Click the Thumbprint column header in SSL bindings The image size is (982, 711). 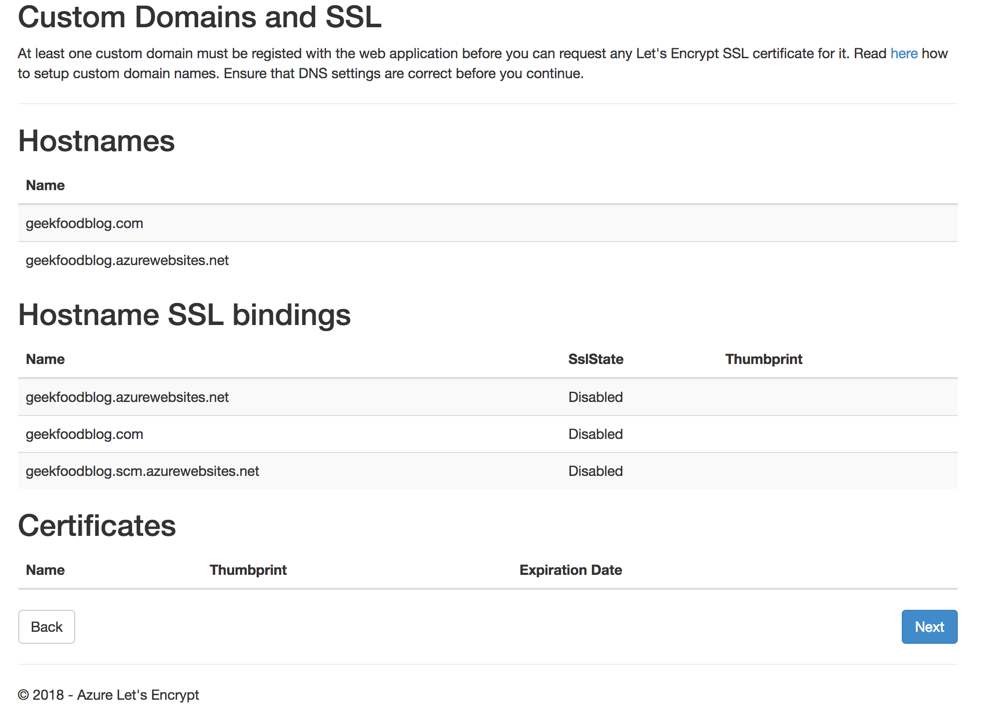point(763,358)
